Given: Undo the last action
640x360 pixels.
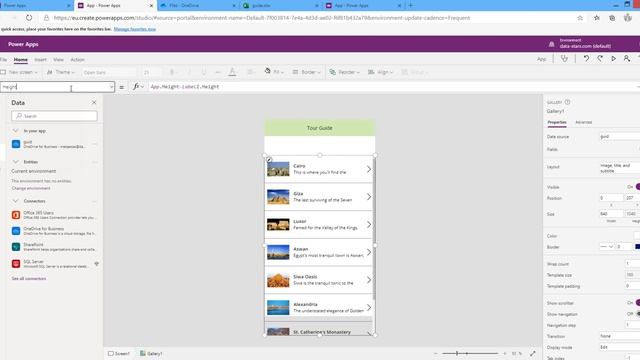Looking at the screenshot, I should 586,59.
